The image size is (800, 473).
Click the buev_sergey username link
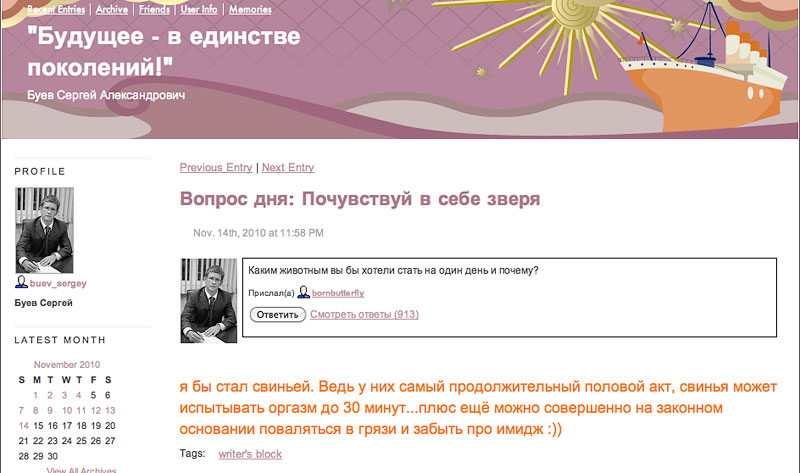58,284
